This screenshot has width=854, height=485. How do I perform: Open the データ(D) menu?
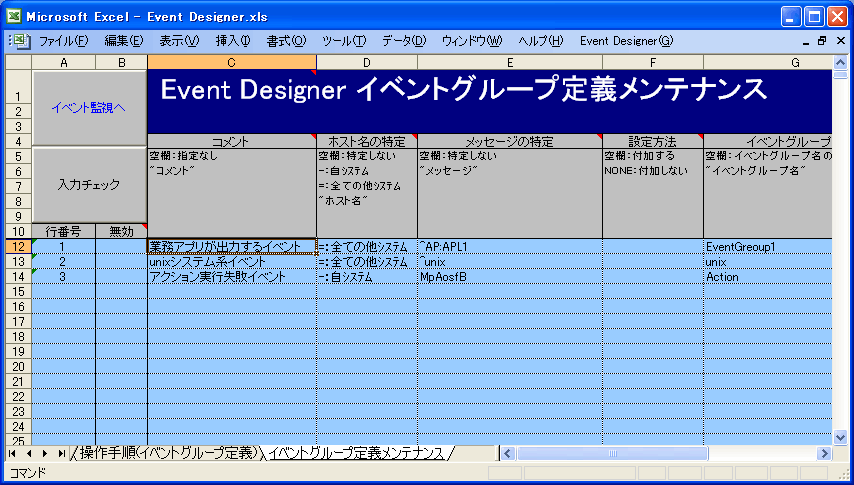tap(404, 41)
